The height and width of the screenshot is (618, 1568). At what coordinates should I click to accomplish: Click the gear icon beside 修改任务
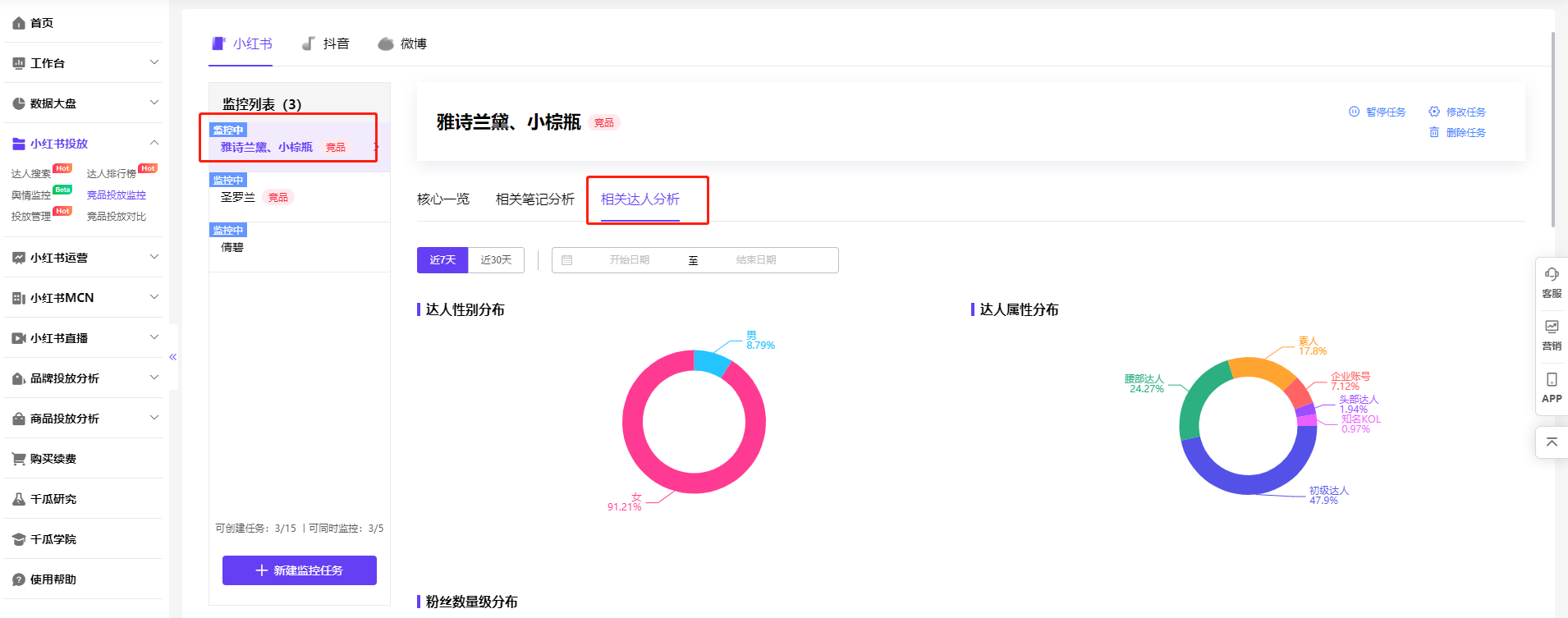click(x=1434, y=112)
